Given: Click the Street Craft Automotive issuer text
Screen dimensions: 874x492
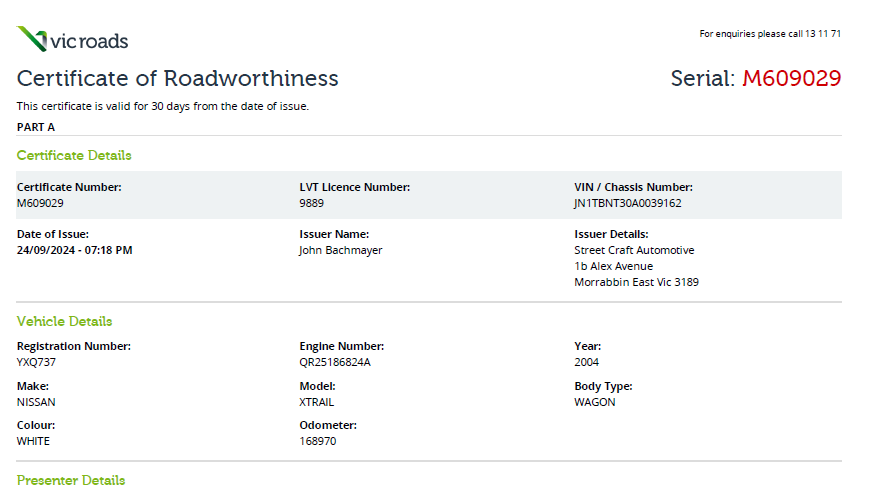Looking at the screenshot, I should pos(634,250).
